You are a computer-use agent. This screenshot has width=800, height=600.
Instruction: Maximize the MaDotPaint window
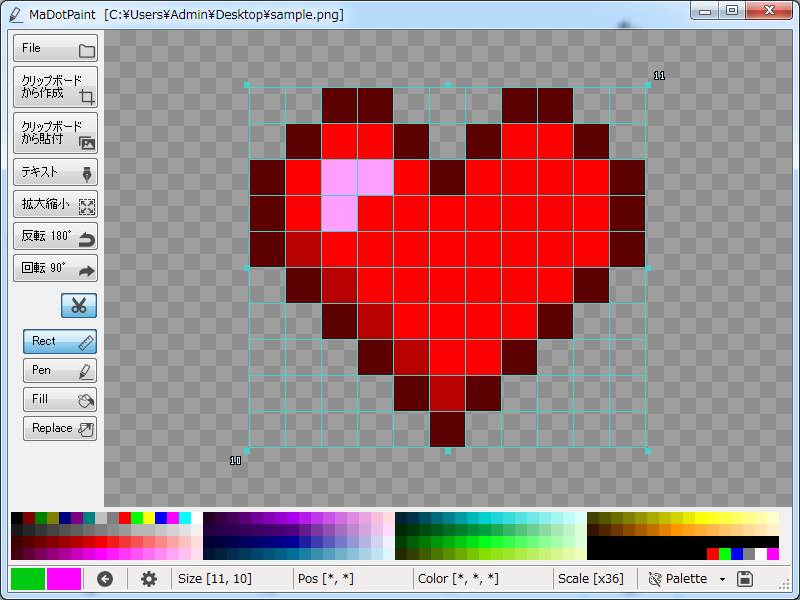732,11
